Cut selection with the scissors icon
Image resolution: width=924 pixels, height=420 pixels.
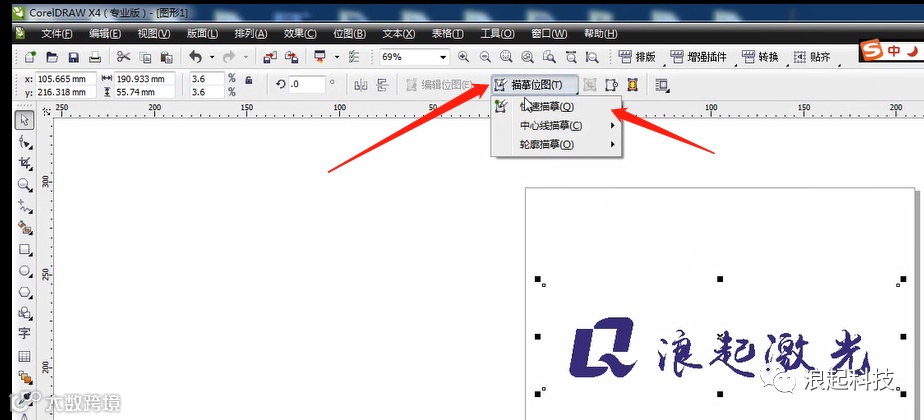click(x=123, y=57)
